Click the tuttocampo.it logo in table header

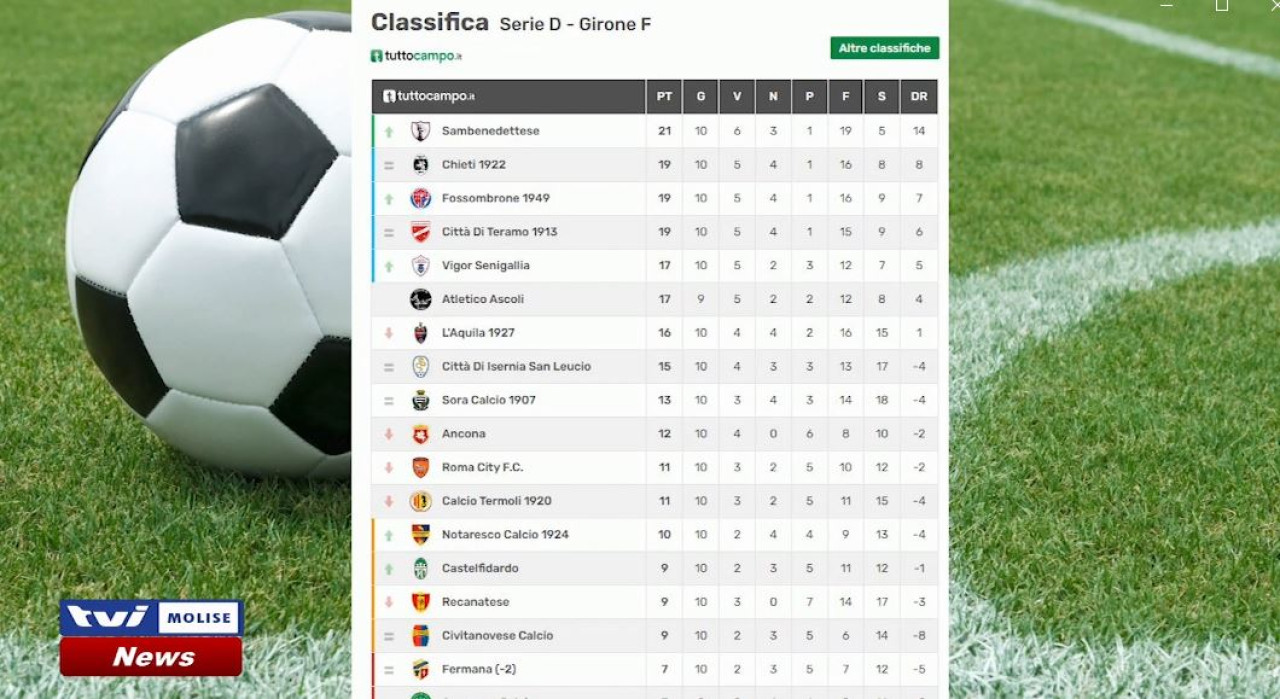[429, 97]
